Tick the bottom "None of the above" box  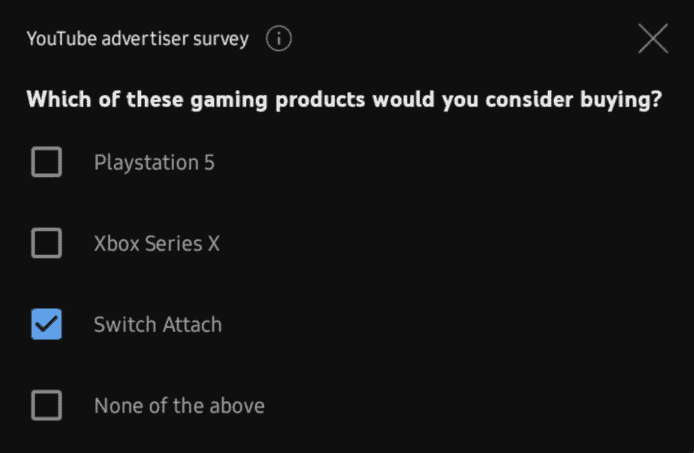pyautogui.click(x=47, y=405)
